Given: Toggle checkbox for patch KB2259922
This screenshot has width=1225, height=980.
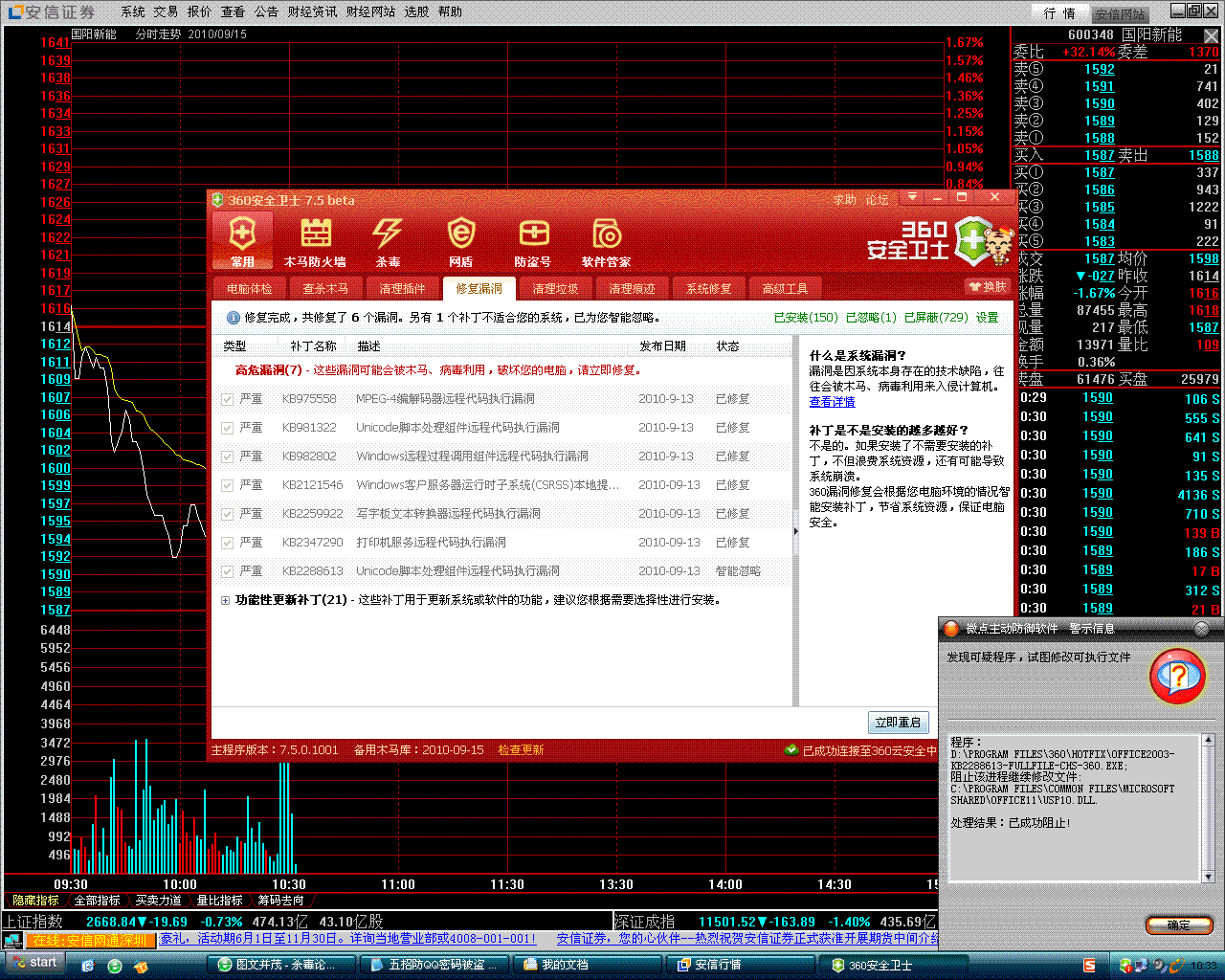Looking at the screenshot, I should click(228, 514).
